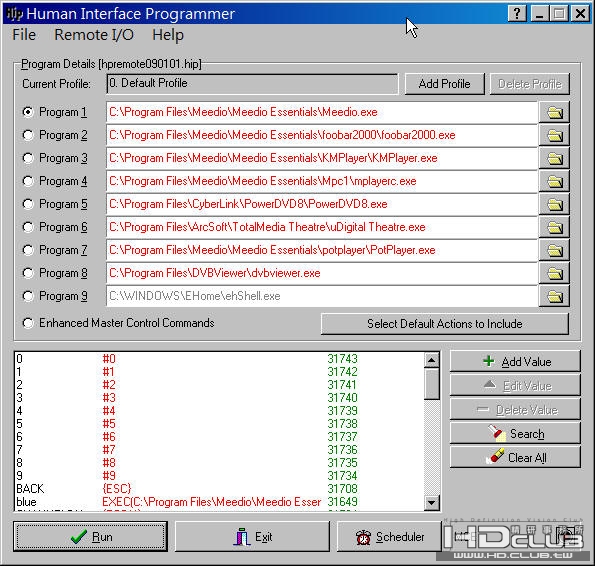Screen dimensions: 595x566
Task: Select list row with value 31738
Action: [x=219, y=423]
